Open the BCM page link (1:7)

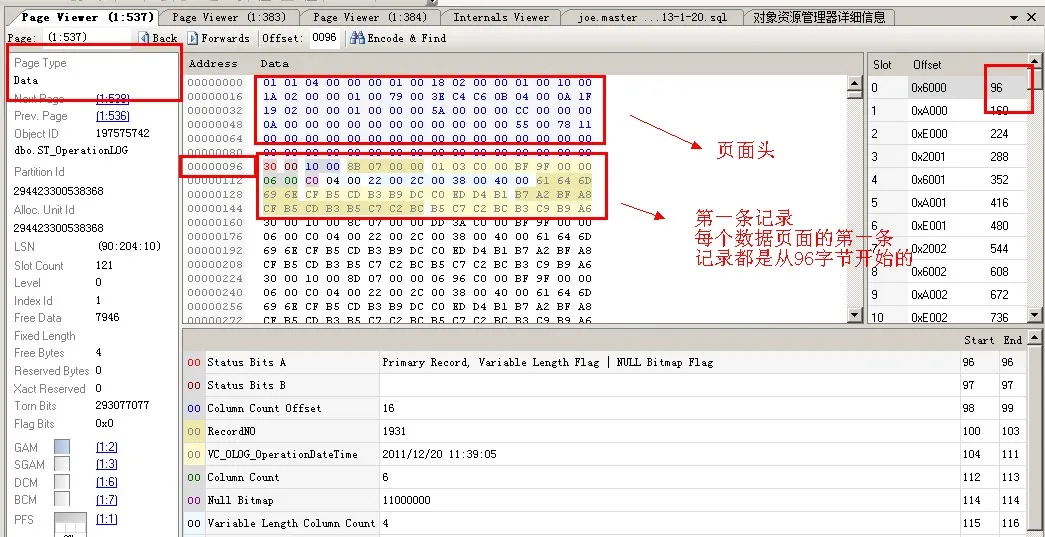107,499
